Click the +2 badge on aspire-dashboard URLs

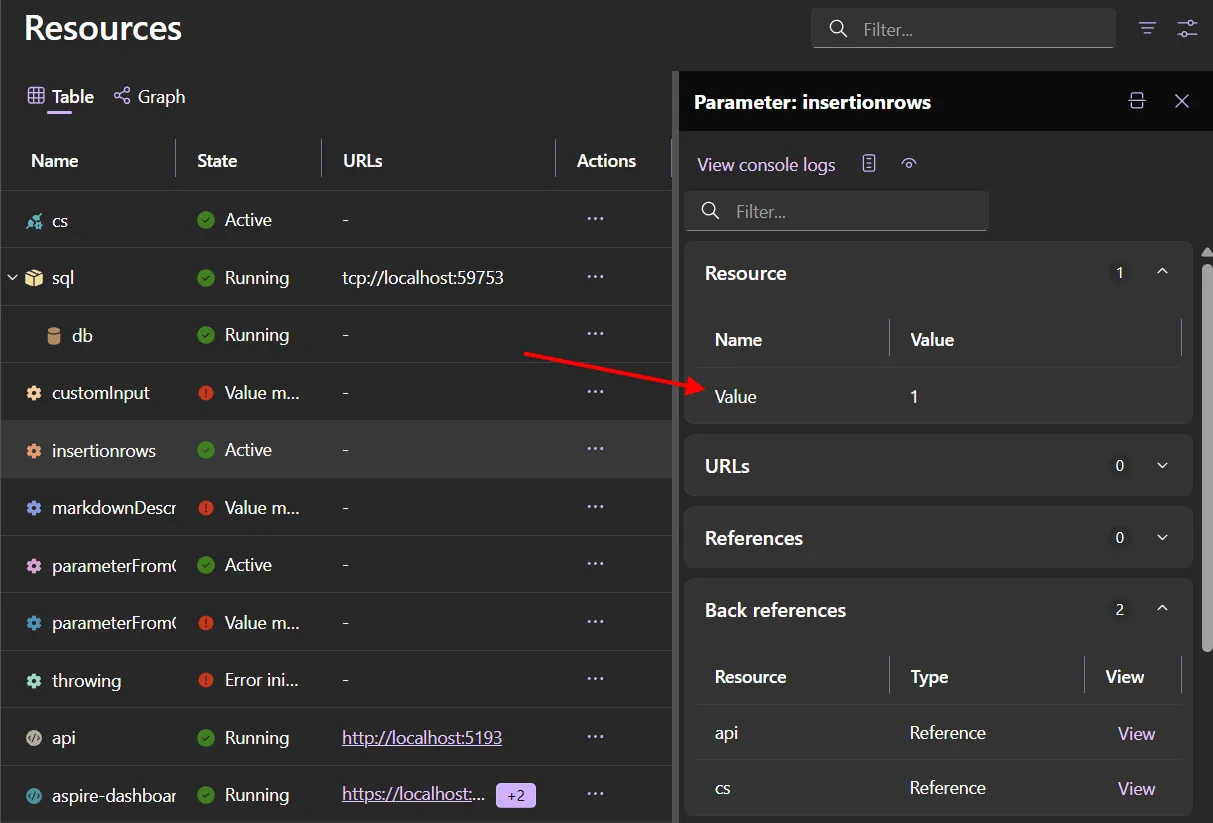515,794
